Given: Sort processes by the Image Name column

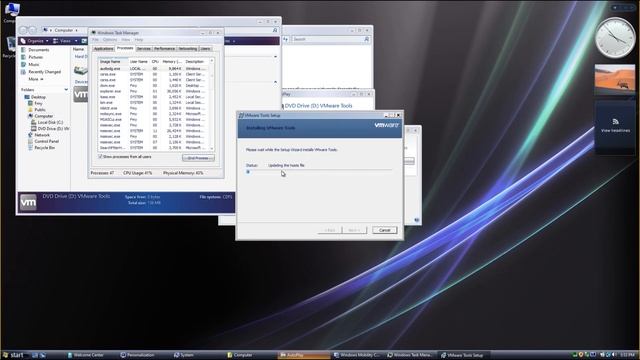Looking at the screenshot, I should [113, 62].
